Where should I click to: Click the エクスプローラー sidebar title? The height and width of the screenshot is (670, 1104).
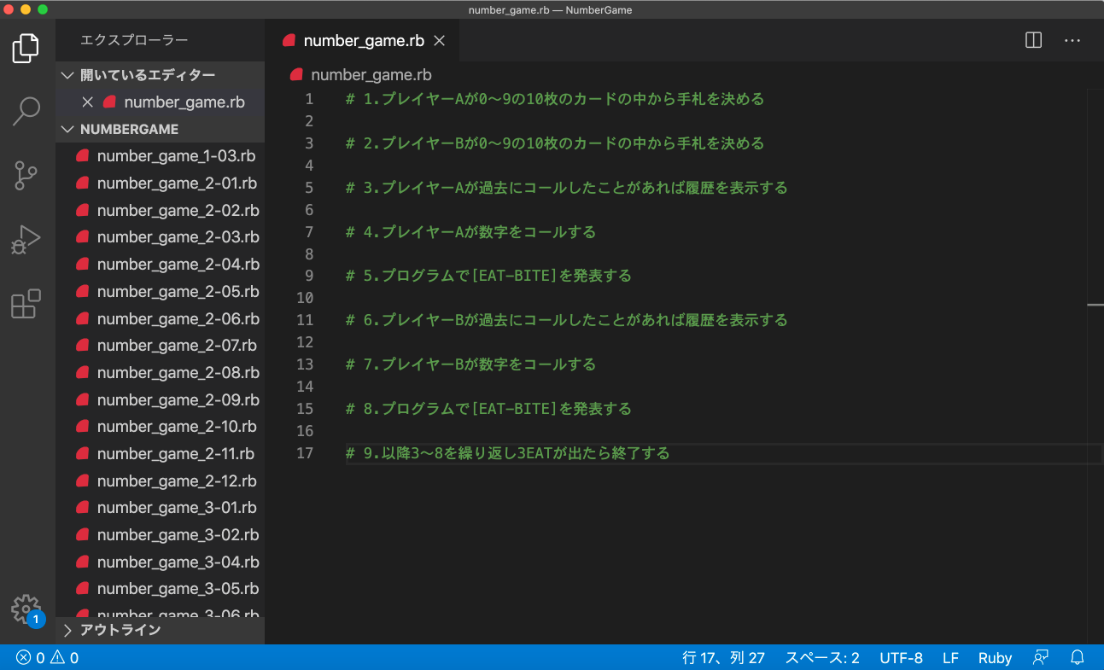click(x=134, y=40)
